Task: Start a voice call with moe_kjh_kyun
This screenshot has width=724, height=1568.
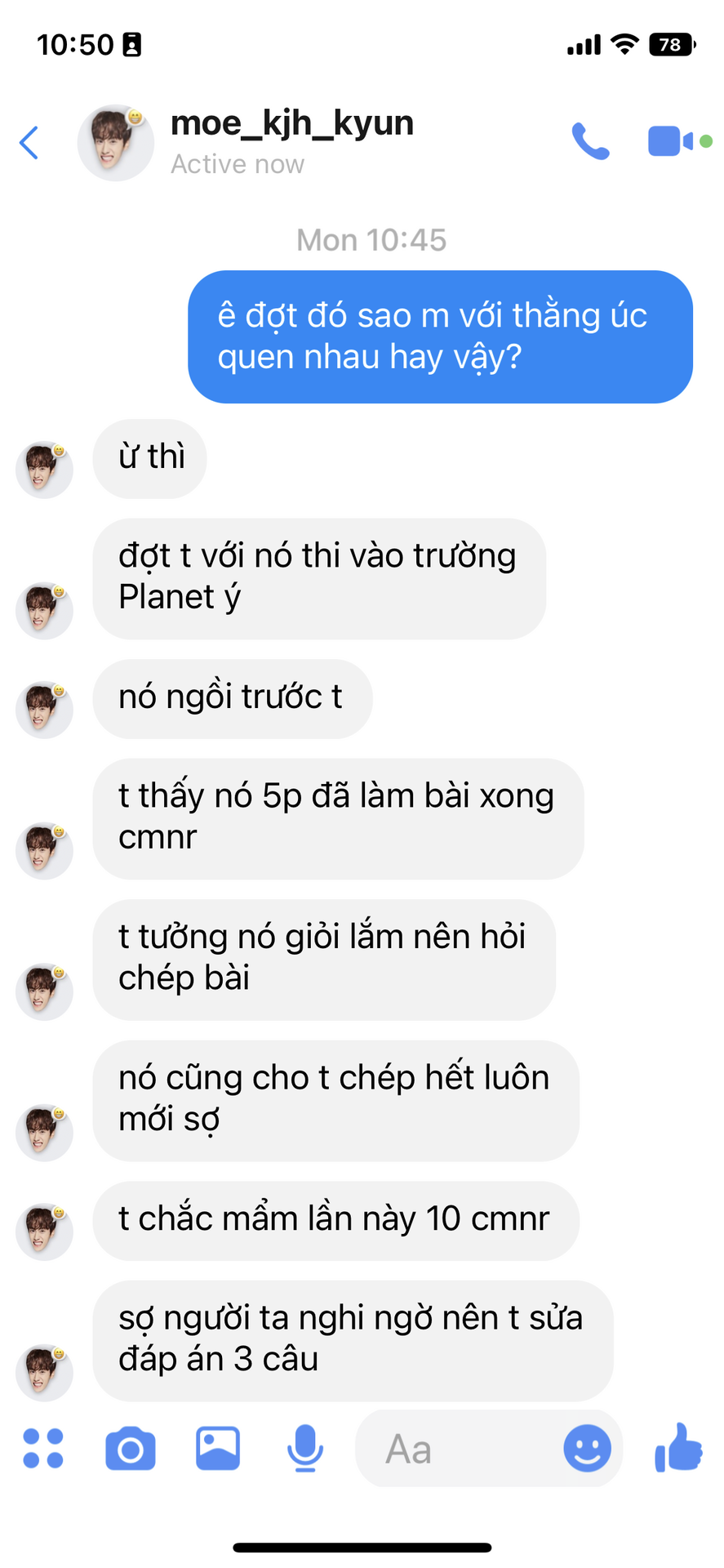Action: pyautogui.click(x=590, y=141)
